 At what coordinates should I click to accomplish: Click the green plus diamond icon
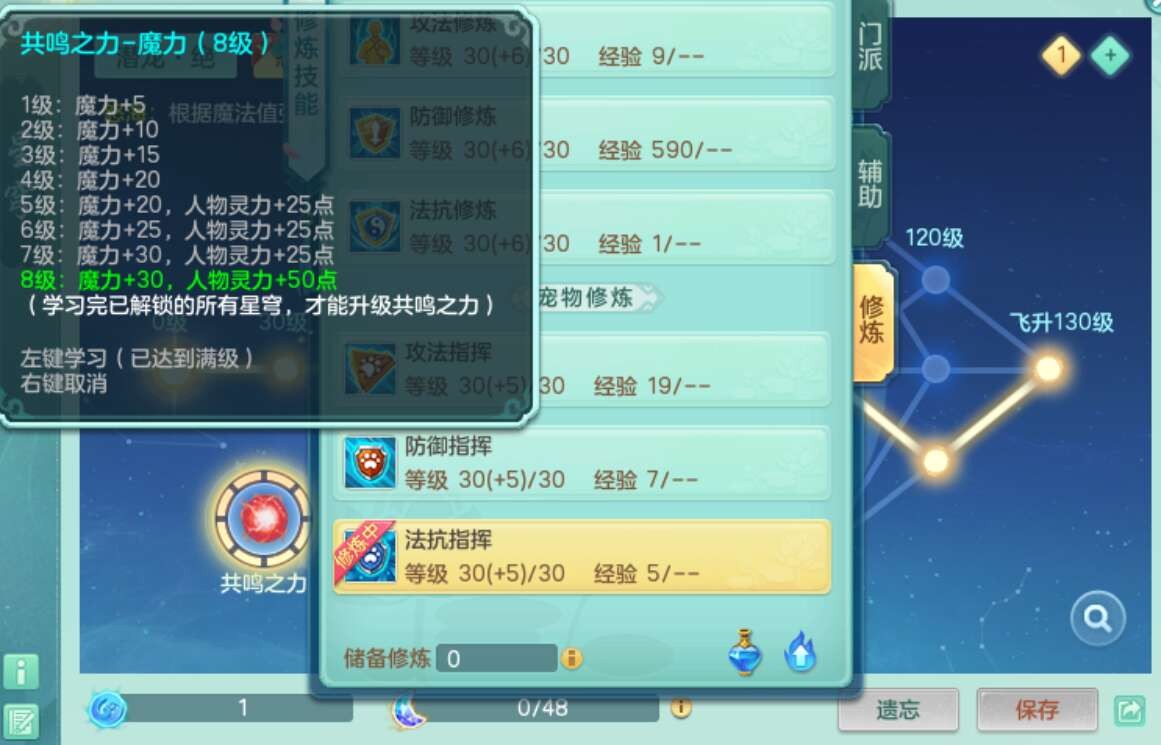[1110, 55]
